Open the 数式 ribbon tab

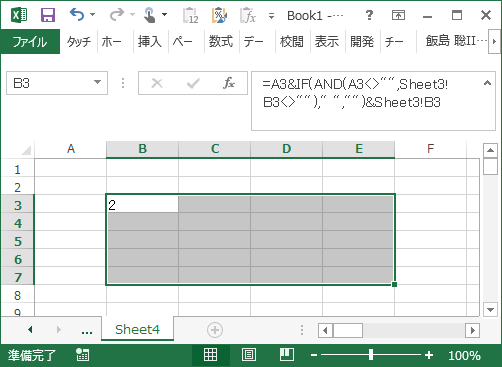tap(221, 42)
